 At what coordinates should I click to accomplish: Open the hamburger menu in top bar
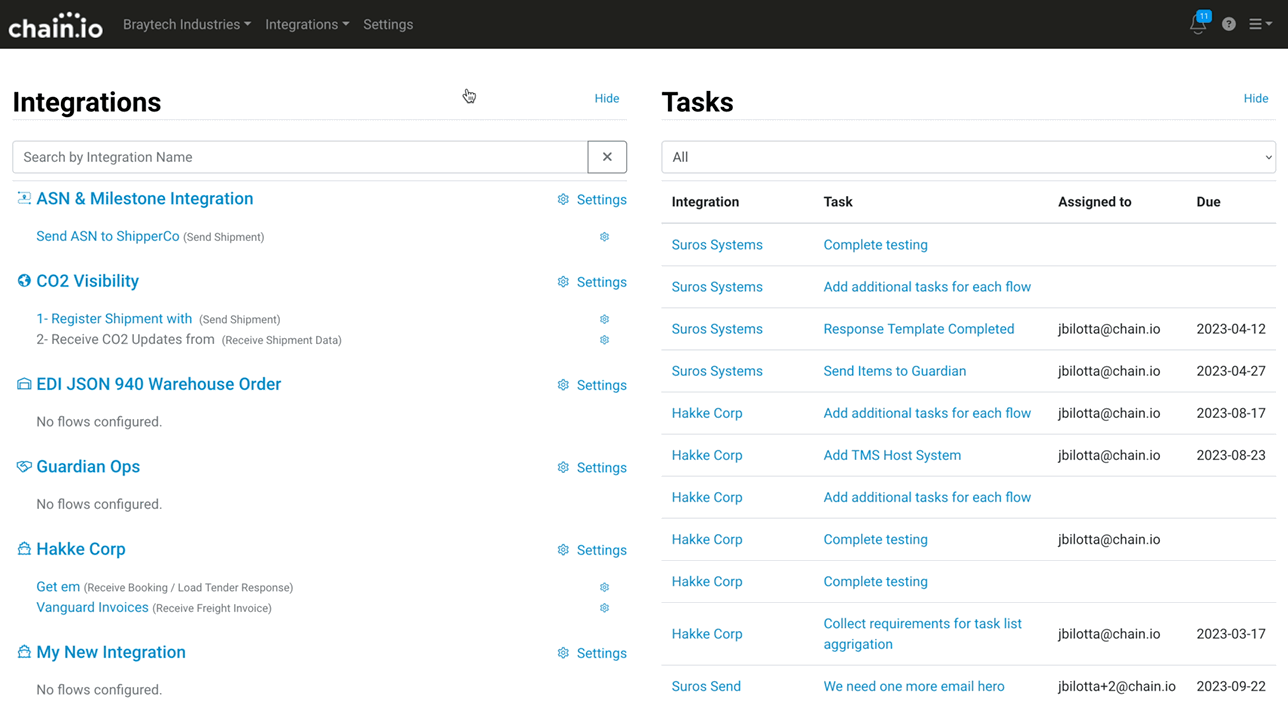click(1260, 24)
